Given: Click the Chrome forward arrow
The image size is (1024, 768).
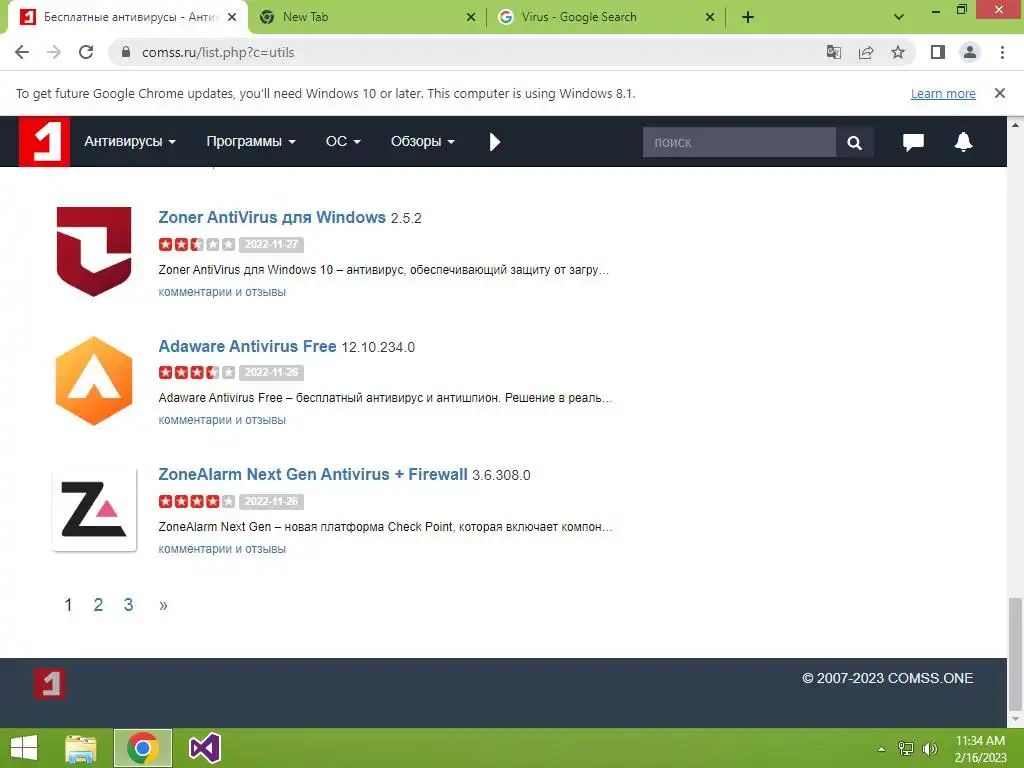Looking at the screenshot, I should [x=54, y=52].
